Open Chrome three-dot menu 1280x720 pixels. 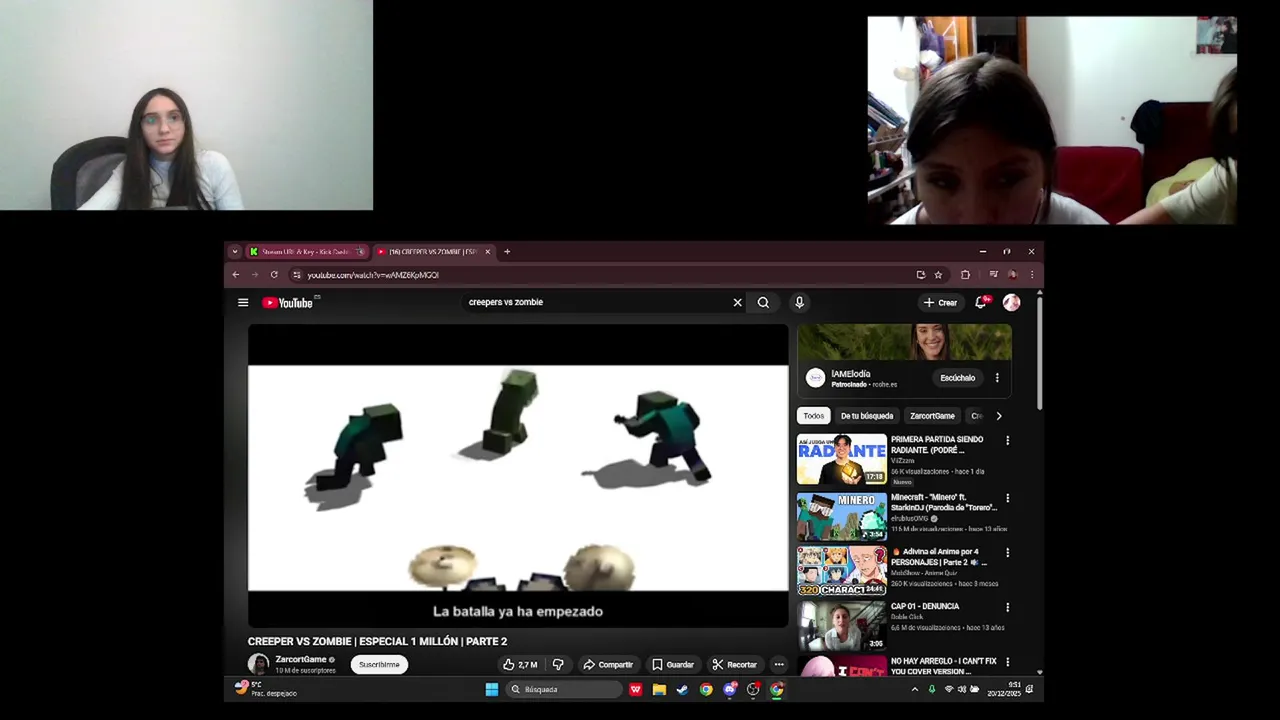pyautogui.click(x=1031, y=274)
